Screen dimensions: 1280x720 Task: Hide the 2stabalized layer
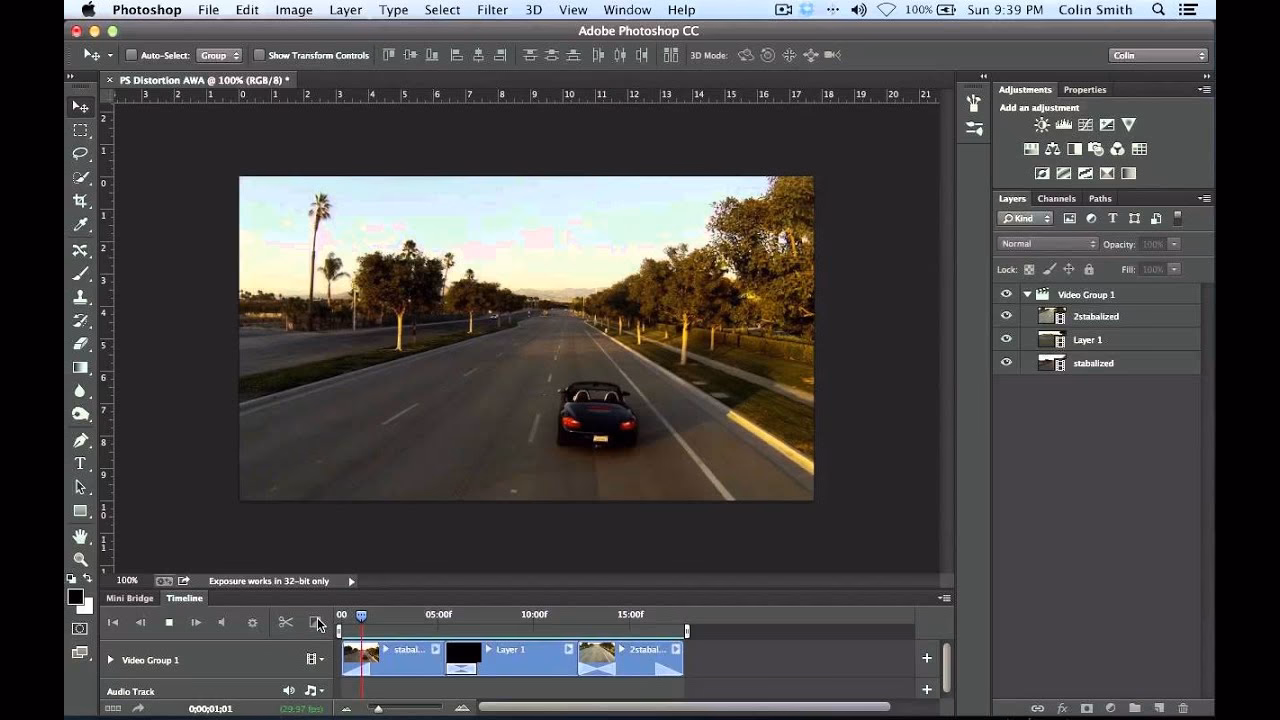pyautogui.click(x=1006, y=316)
